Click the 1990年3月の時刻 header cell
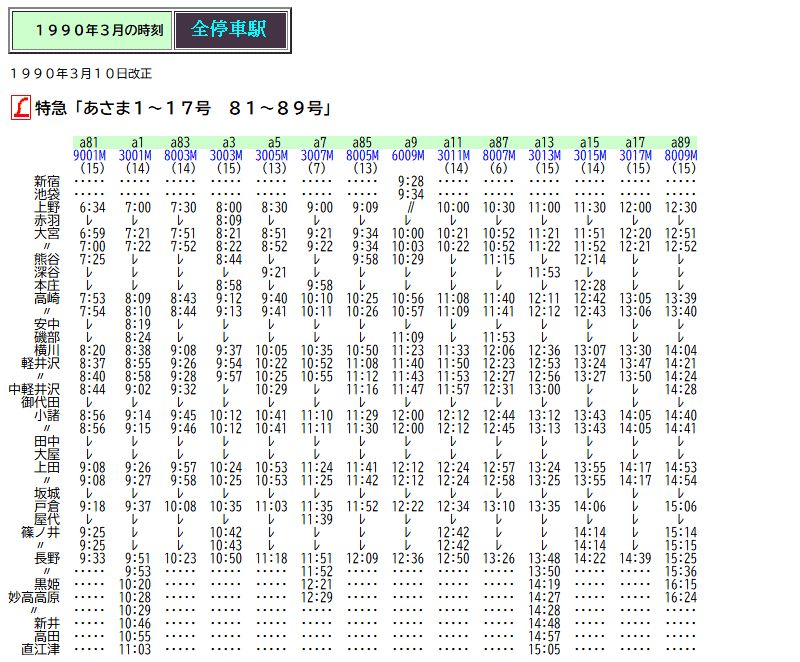The height and width of the screenshot is (662, 800). (x=92, y=30)
